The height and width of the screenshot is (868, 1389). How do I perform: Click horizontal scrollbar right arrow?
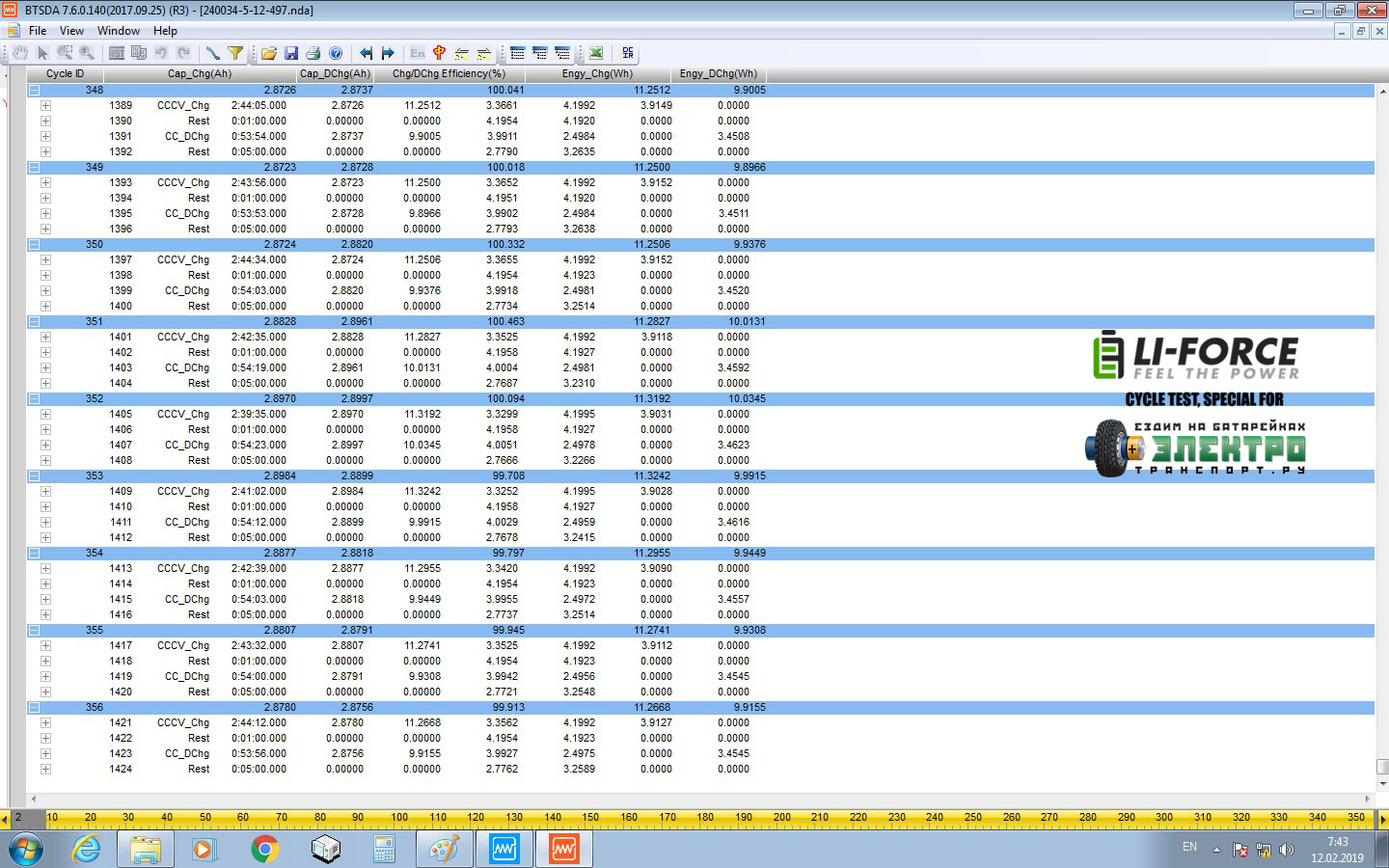click(x=1368, y=799)
